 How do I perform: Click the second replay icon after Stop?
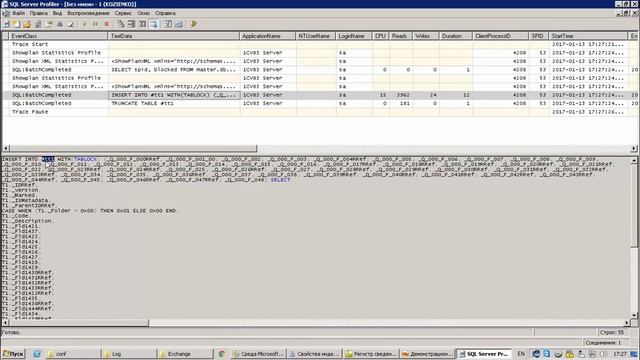131,24
